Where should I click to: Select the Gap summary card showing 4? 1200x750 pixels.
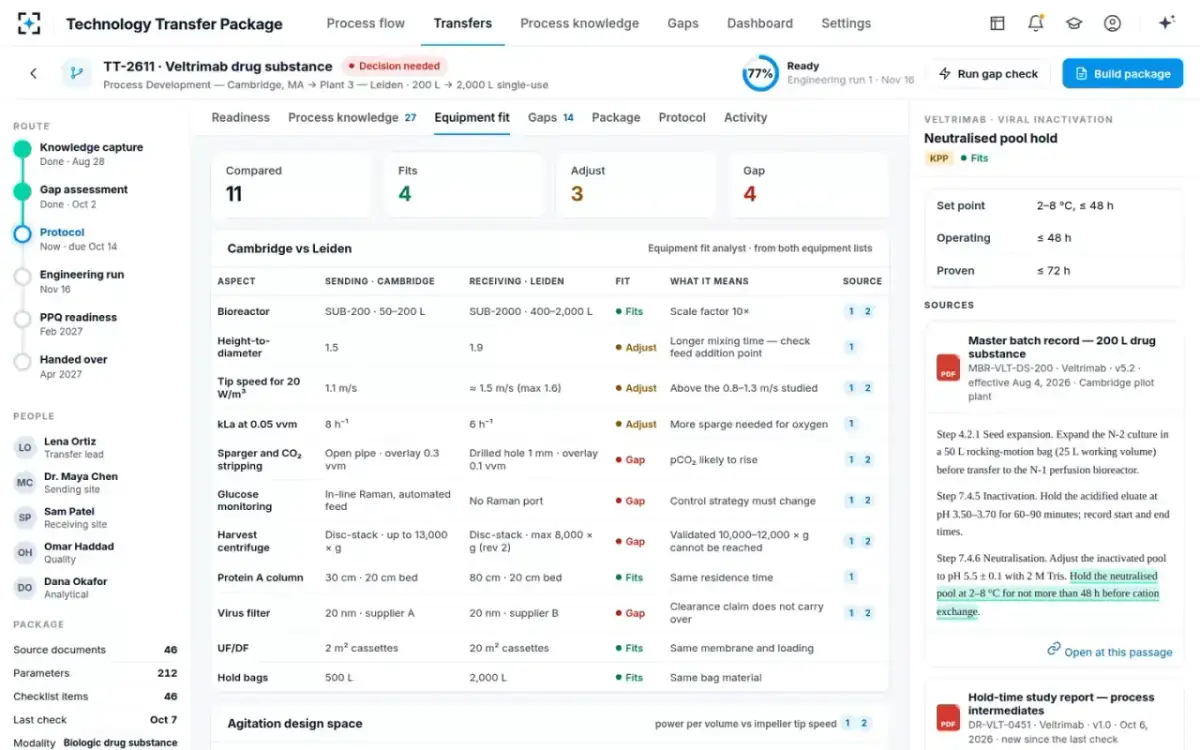click(x=808, y=185)
